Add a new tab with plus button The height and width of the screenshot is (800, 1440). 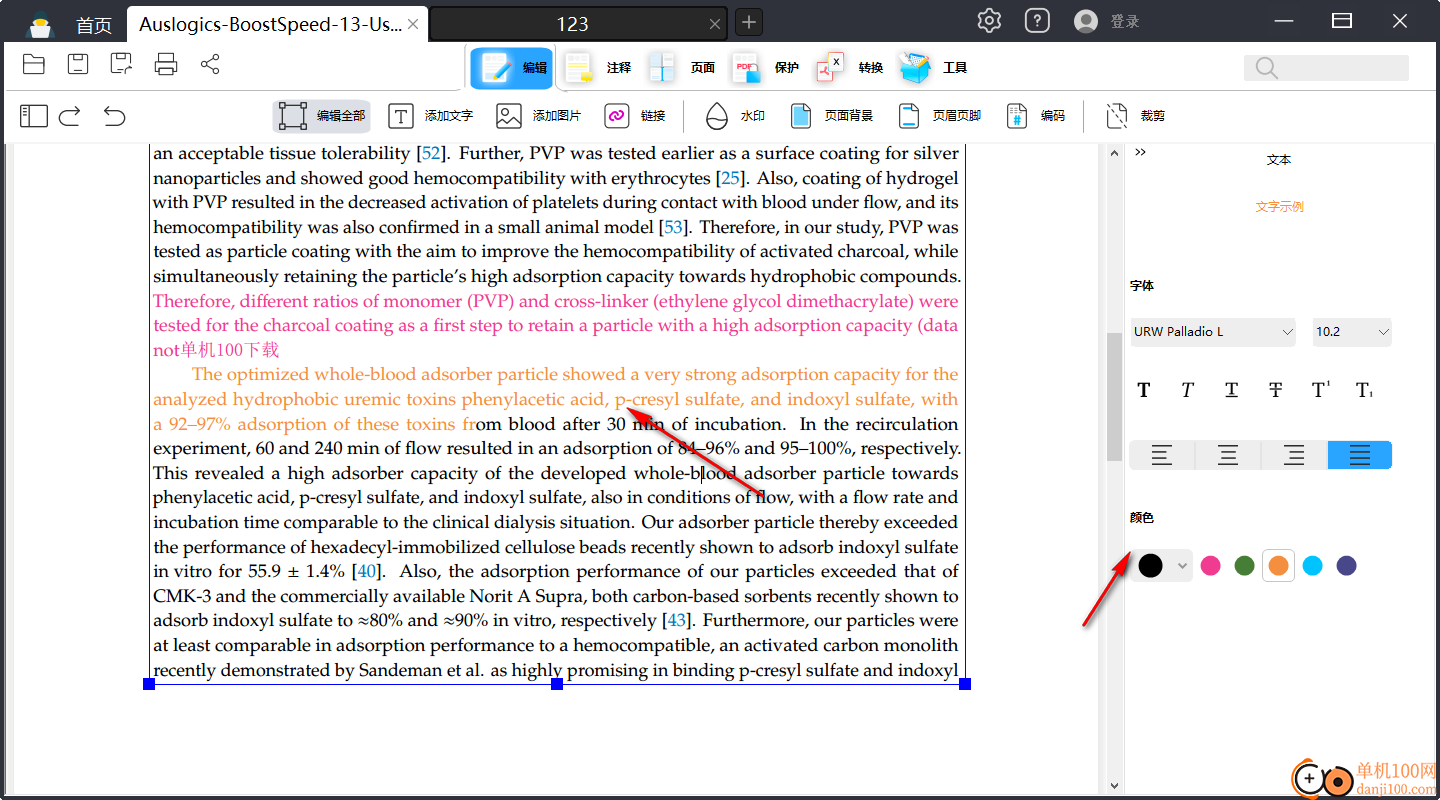coord(748,23)
